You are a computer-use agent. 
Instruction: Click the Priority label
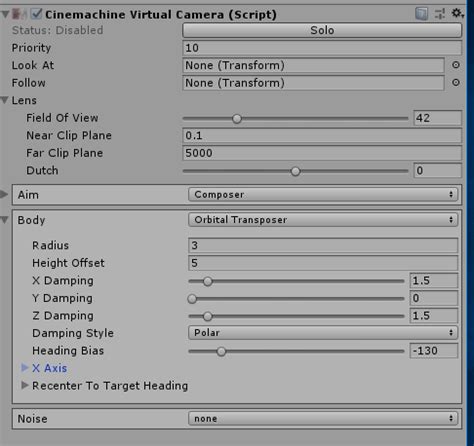pos(31,48)
